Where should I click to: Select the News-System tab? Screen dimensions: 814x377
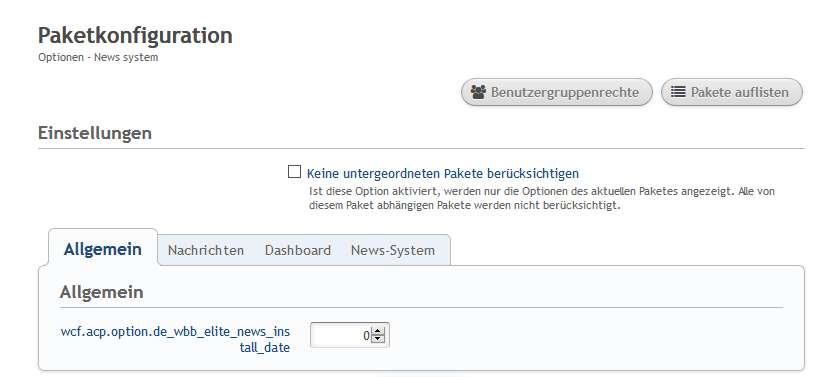tap(393, 250)
